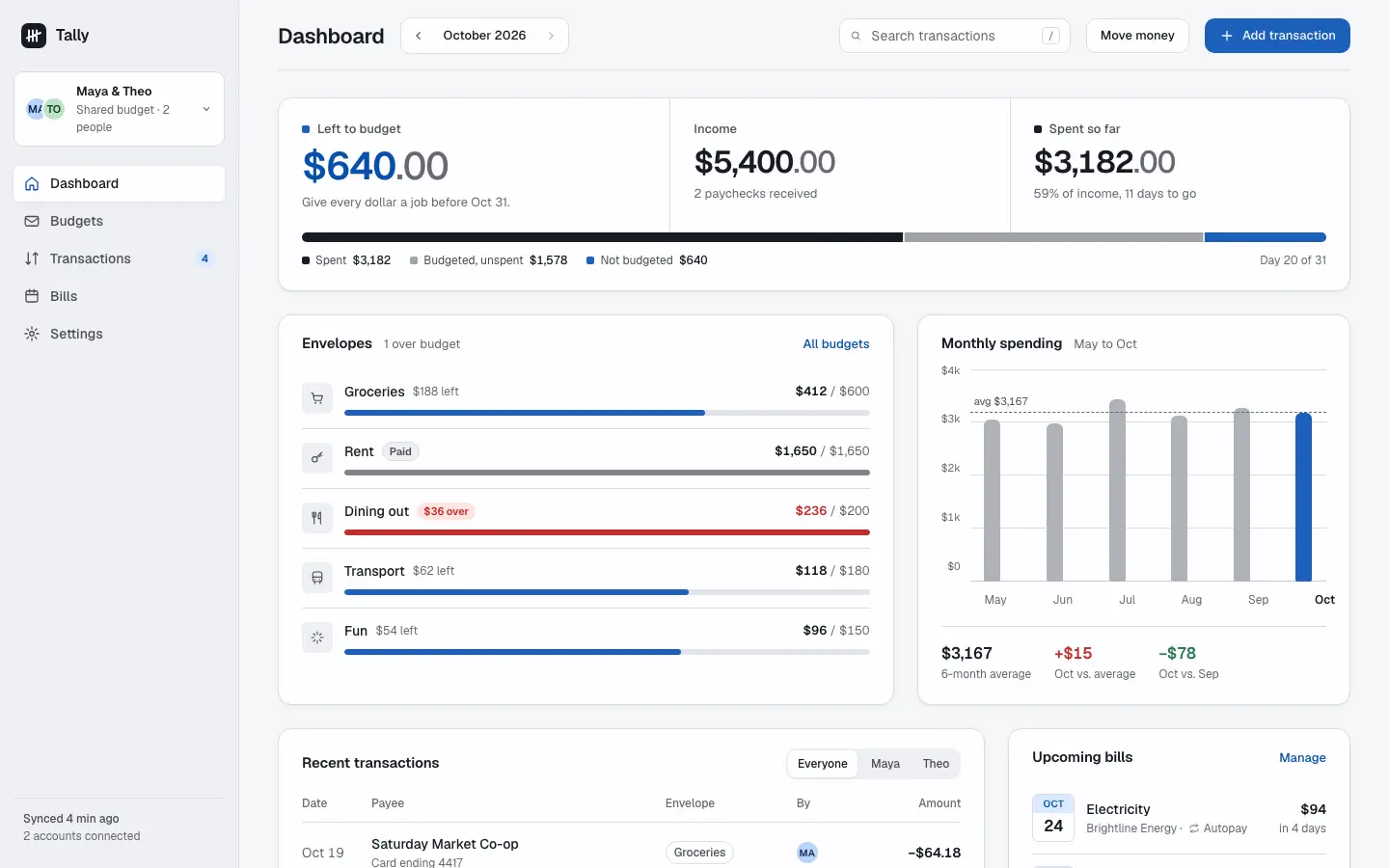Viewport: 1389px width, 868px height.
Task: Click the Budgets envelope icon in sidebar
Action: (x=32, y=221)
